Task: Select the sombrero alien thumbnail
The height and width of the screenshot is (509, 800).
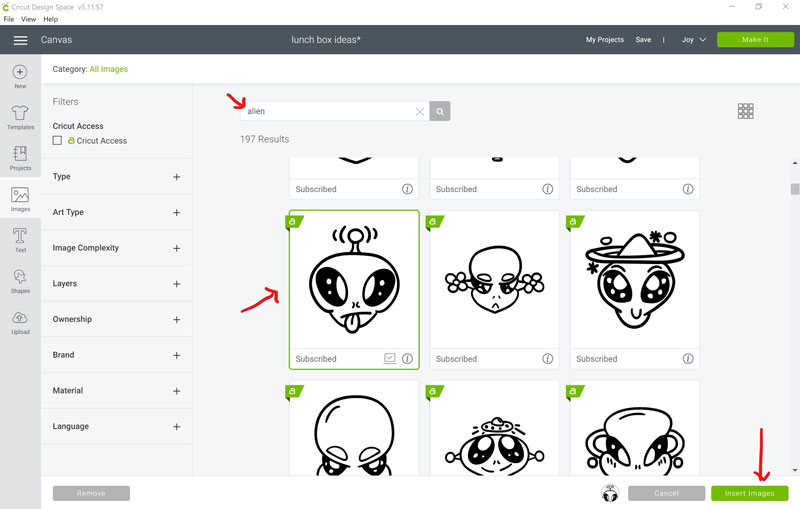Action: pyautogui.click(x=635, y=279)
